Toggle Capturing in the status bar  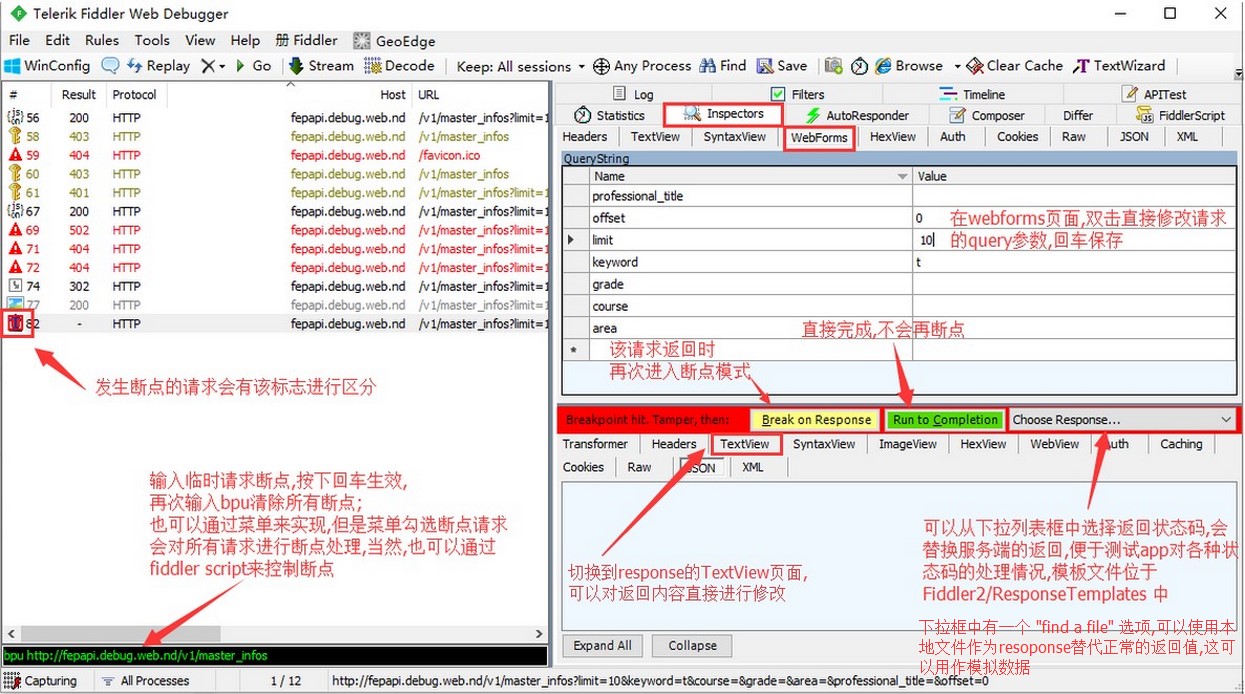[x=40, y=681]
